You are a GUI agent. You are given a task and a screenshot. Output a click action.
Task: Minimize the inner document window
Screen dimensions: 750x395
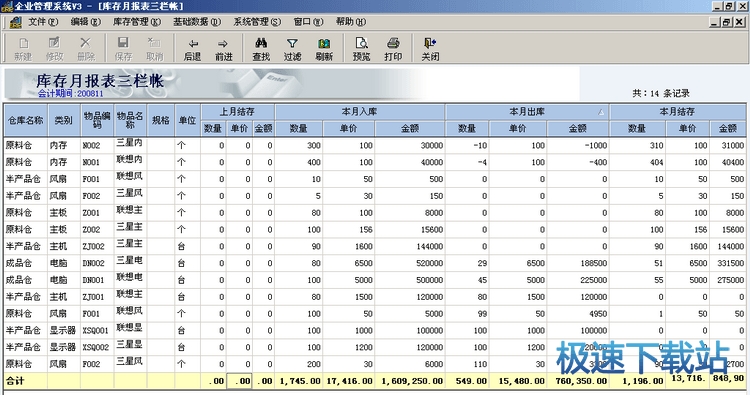[x=715, y=22]
